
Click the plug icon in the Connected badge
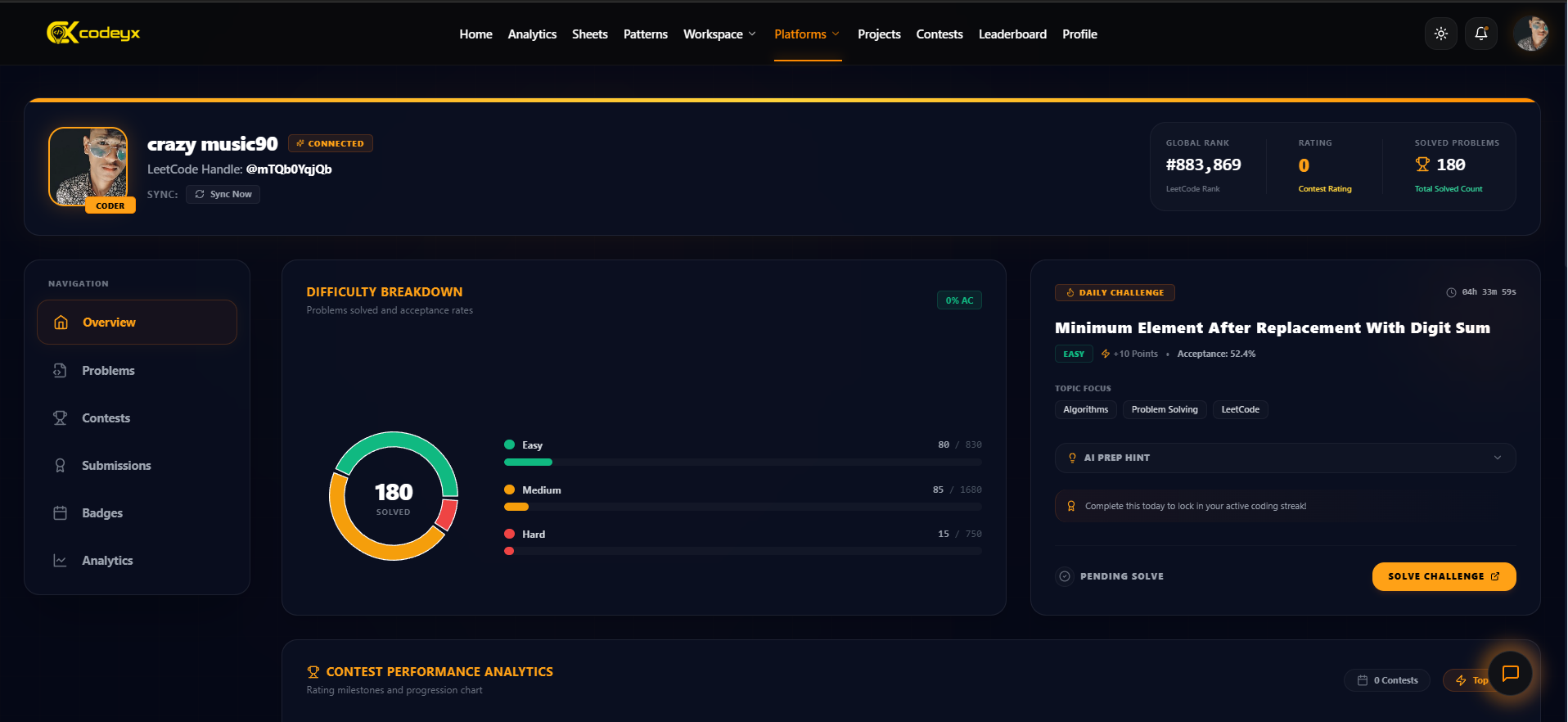[300, 143]
